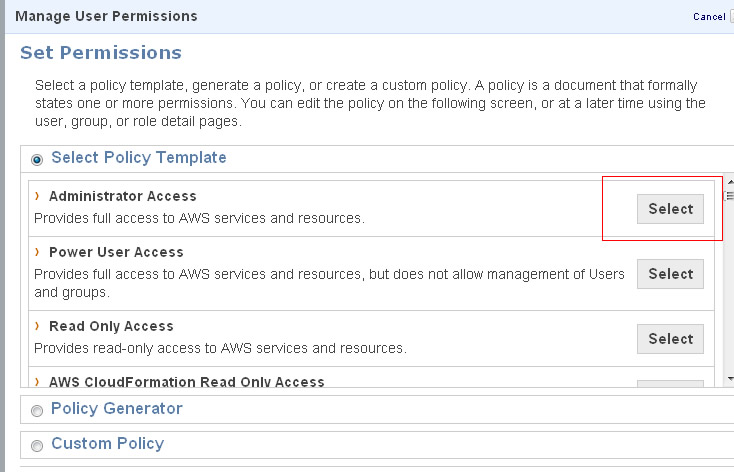Screen dimensions: 734x472
Task: Expand AWS CloudFormation Read Only Access chevron
Action: click(37, 382)
